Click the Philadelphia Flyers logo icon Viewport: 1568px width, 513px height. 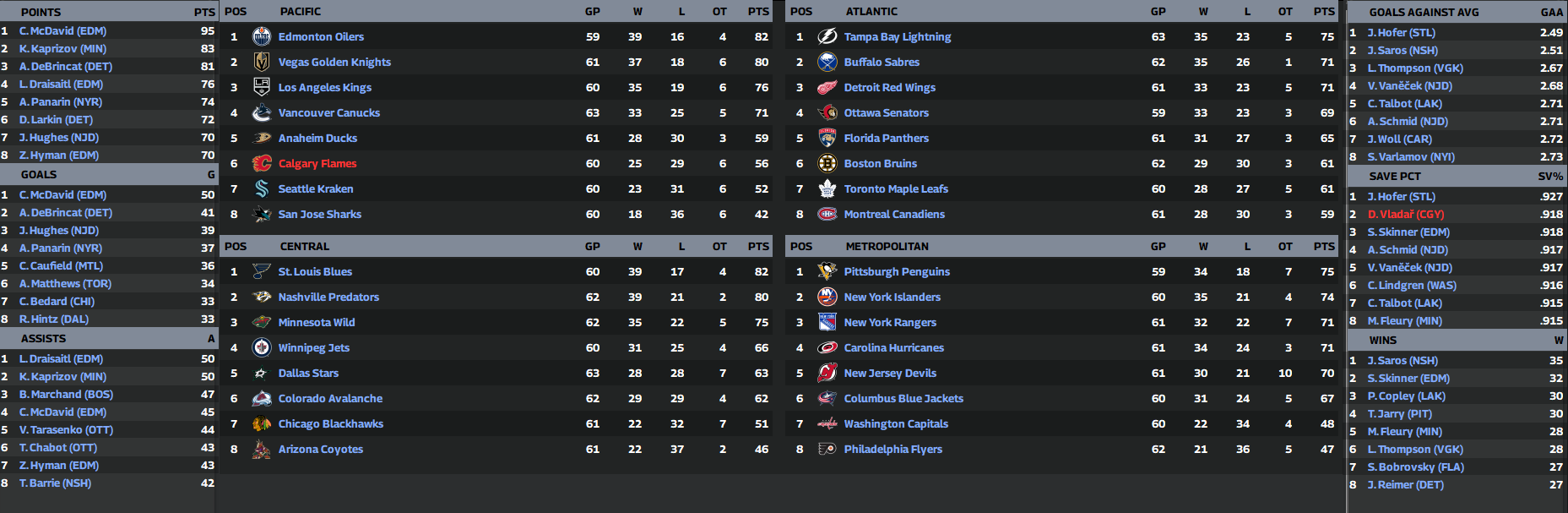[x=827, y=449]
